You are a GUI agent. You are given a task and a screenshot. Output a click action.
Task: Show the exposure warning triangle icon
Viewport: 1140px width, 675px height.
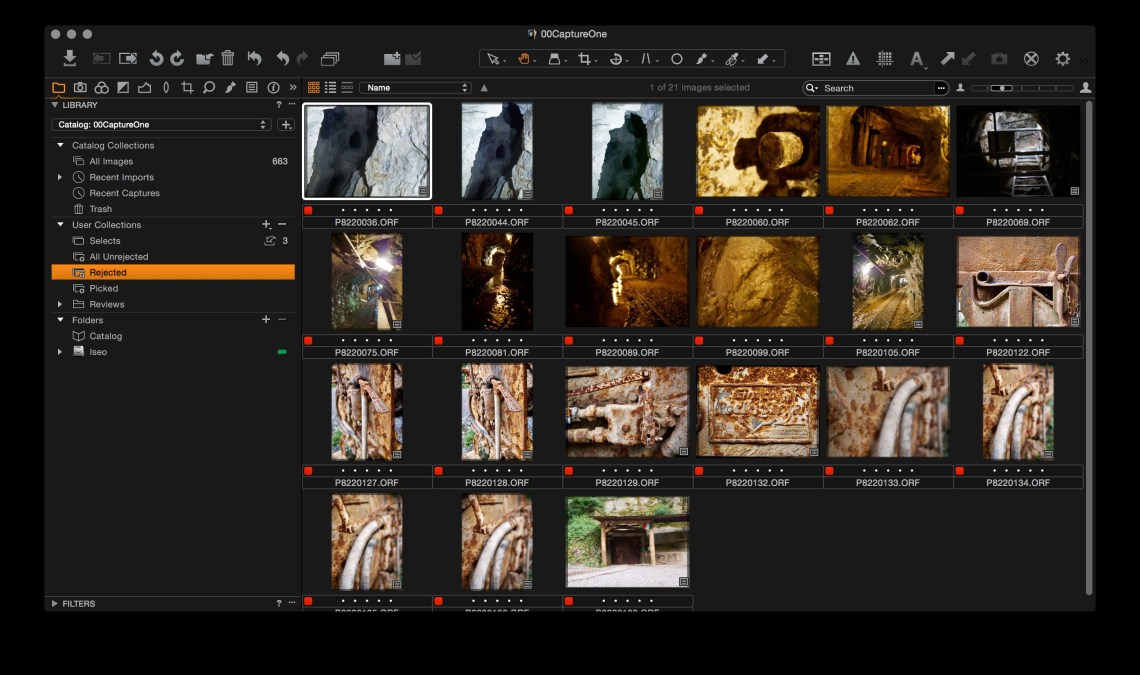point(853,59)
